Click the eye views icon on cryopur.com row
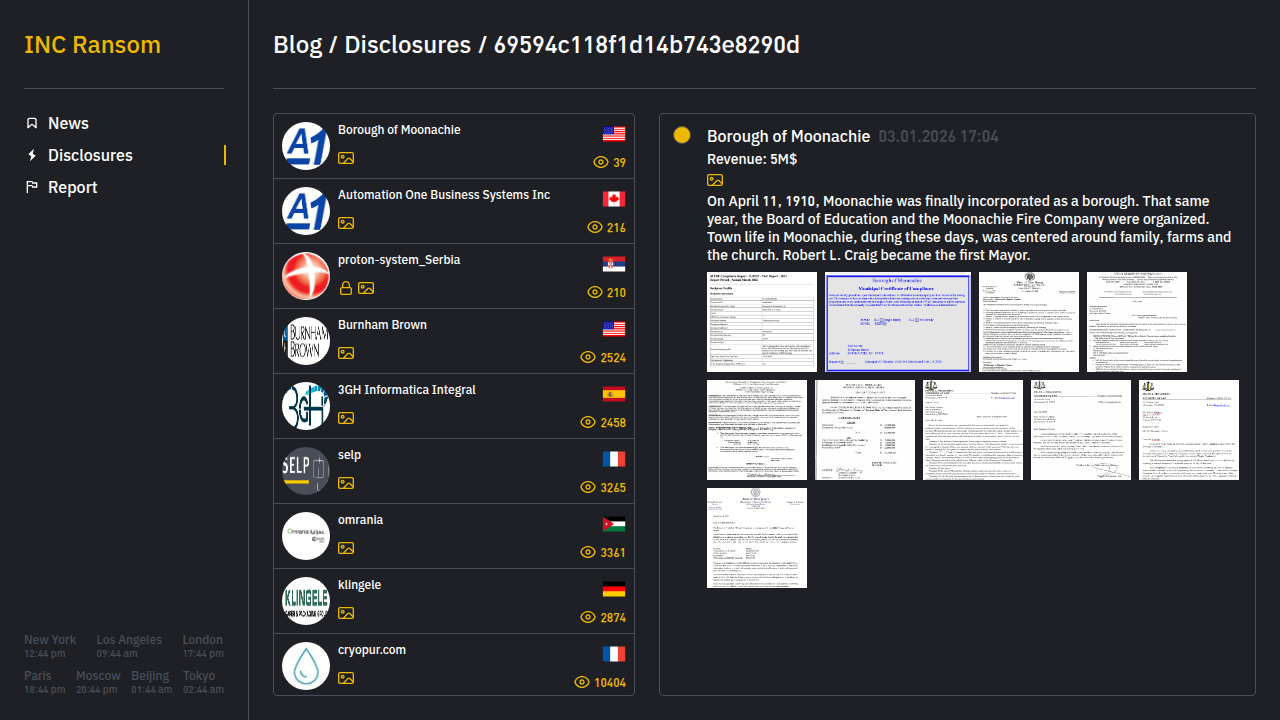Screen dimensions: 1280x720 (x=582, y=682)
